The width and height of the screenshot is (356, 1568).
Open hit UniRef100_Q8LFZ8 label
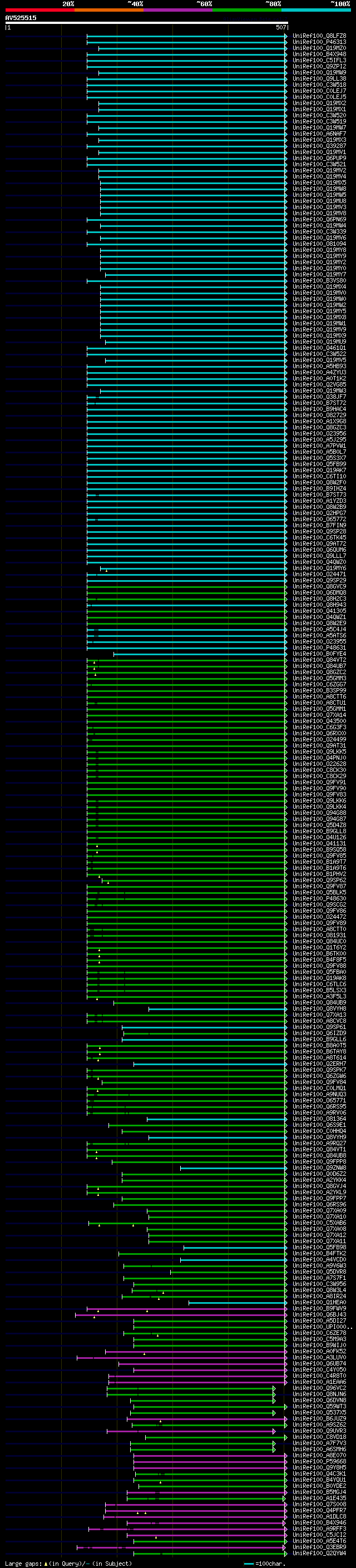click(x=319, y=36)
